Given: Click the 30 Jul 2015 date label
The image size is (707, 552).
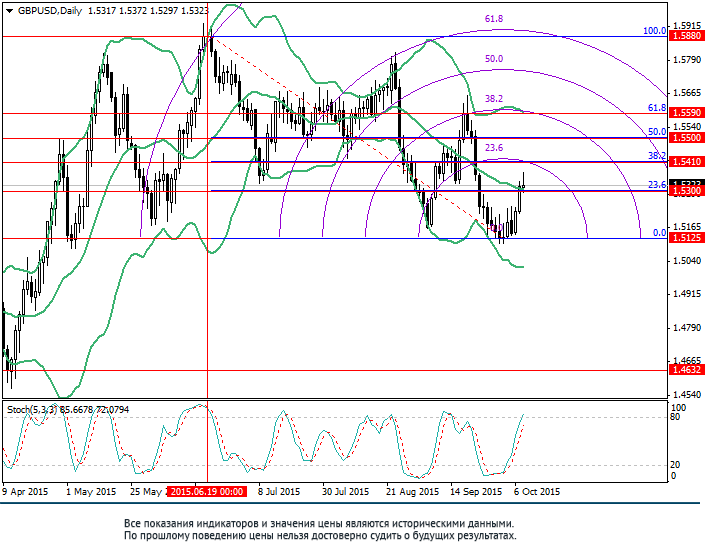Looking at the screenshot, I should coord(345,492).
